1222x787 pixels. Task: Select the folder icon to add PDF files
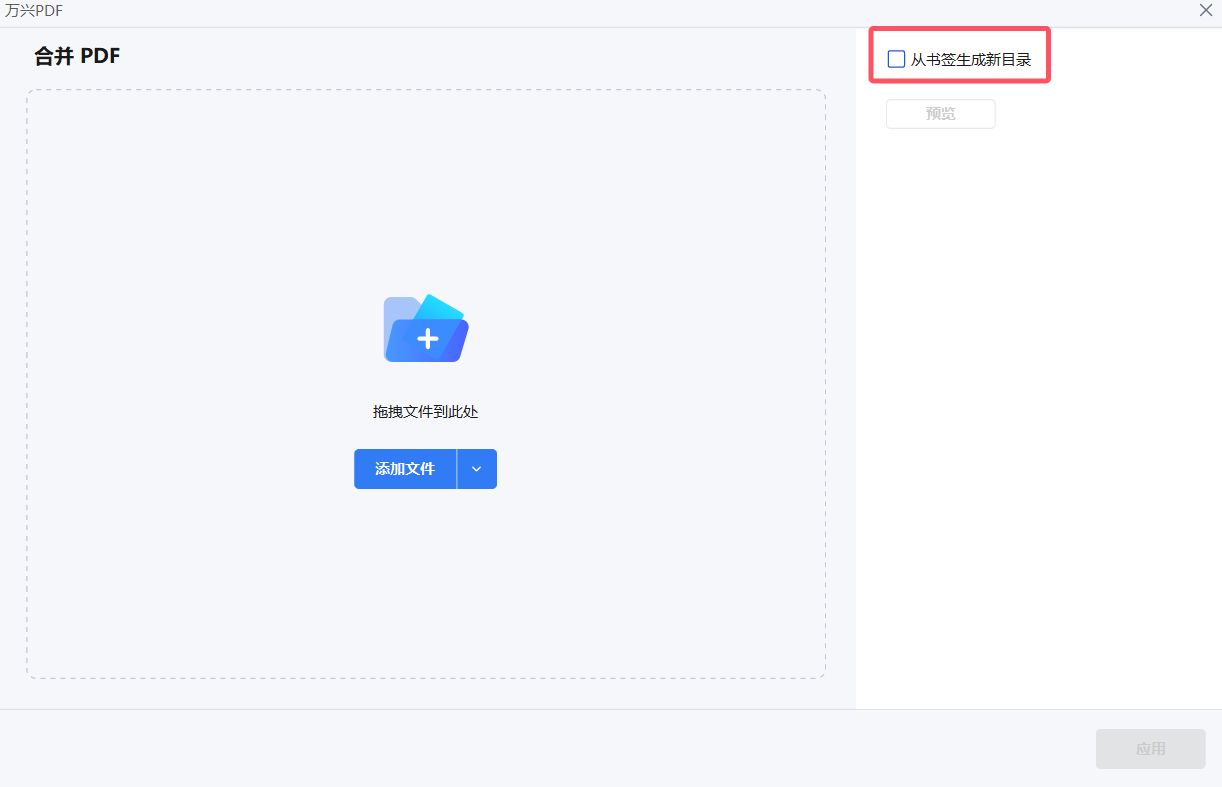tap(425, 328)
